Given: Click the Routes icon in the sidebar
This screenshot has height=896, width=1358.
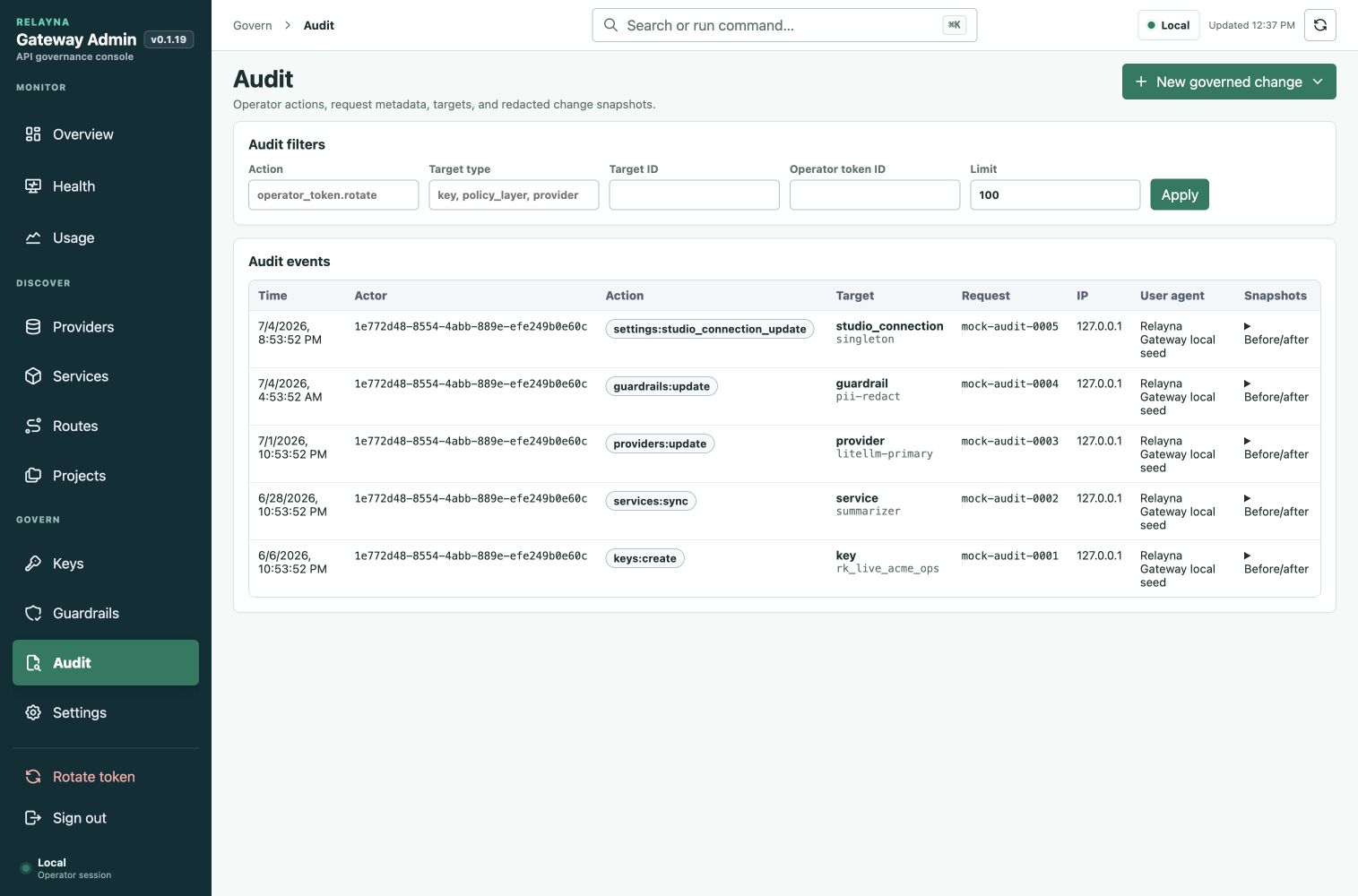Looking at the screenshot, I should click(x=33, y=426).
